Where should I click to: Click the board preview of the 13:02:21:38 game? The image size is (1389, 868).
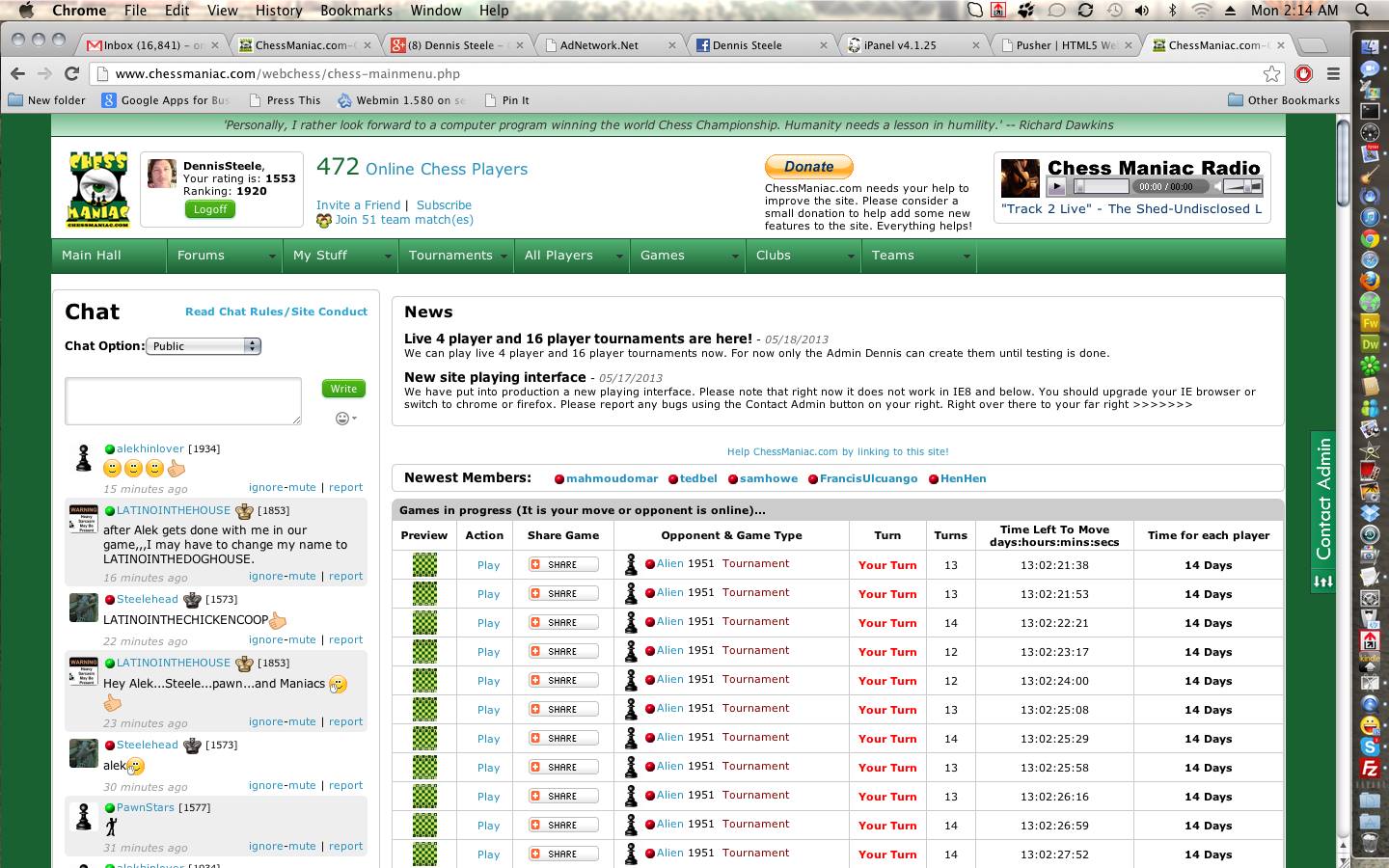click(x=424, y=564)
